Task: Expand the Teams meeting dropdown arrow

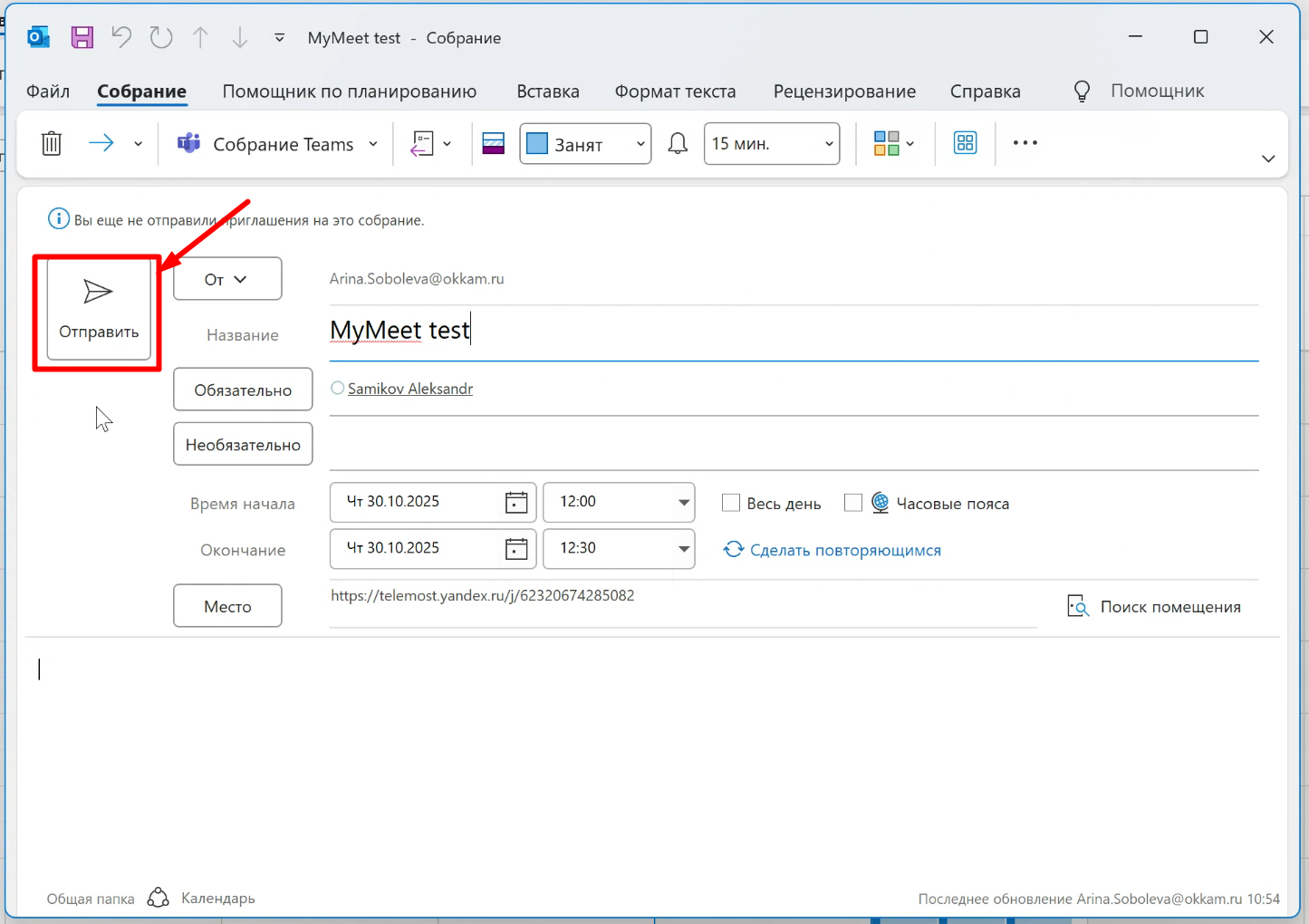Action: [x=373, y=144]
